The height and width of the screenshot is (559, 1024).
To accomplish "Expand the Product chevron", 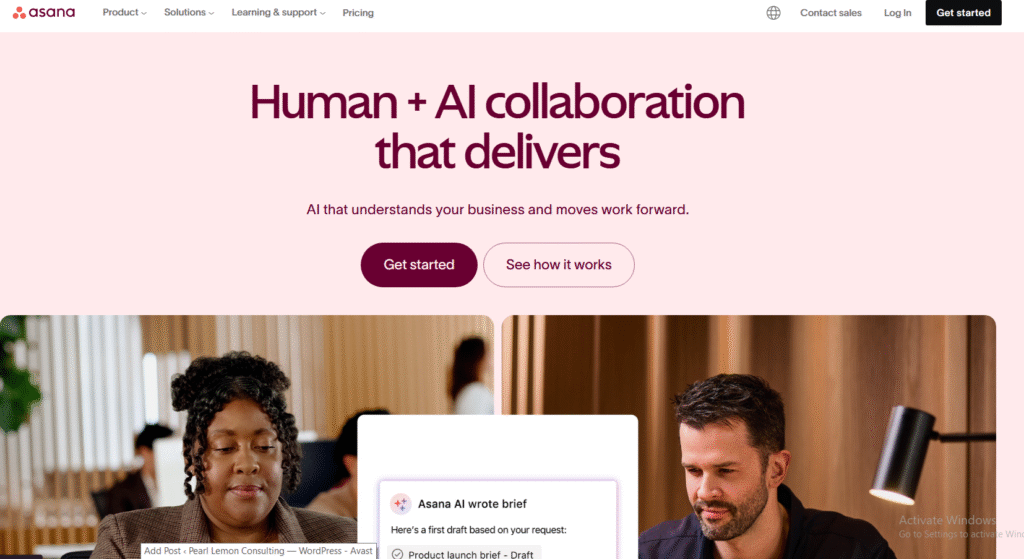I will click(x=144, y=13).
